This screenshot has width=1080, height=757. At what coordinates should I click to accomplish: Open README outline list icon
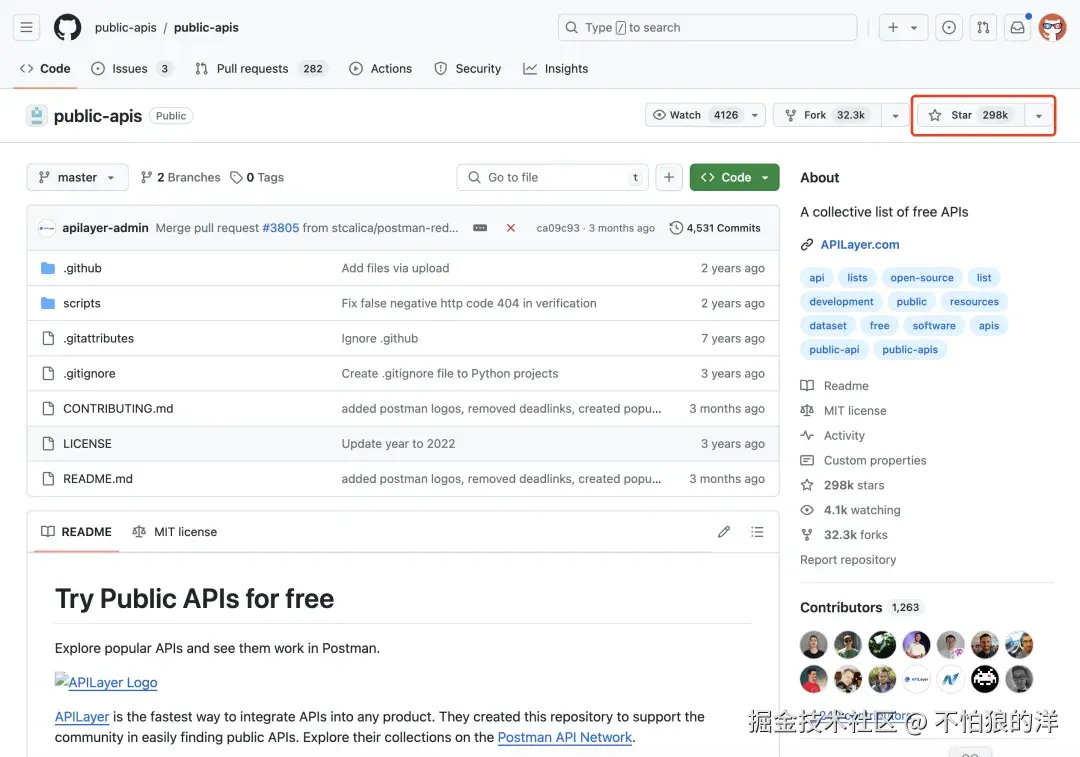pyautogui.click(x=757, y=532)
